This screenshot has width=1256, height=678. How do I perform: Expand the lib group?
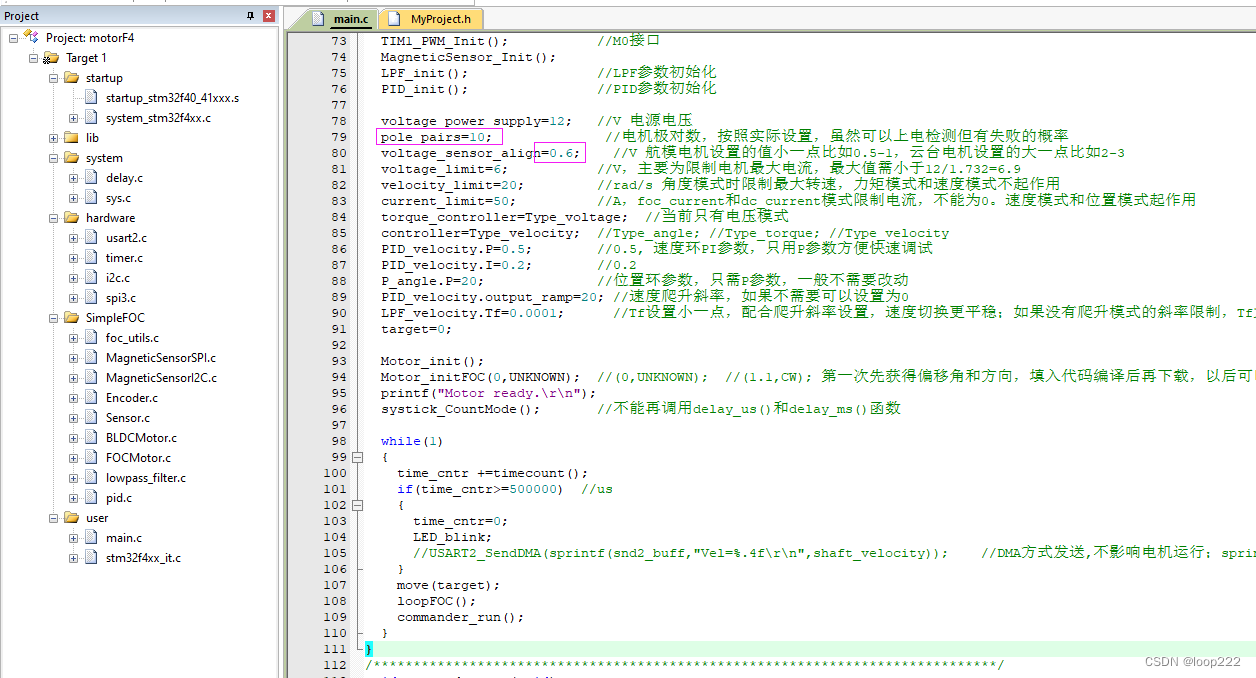53,138
